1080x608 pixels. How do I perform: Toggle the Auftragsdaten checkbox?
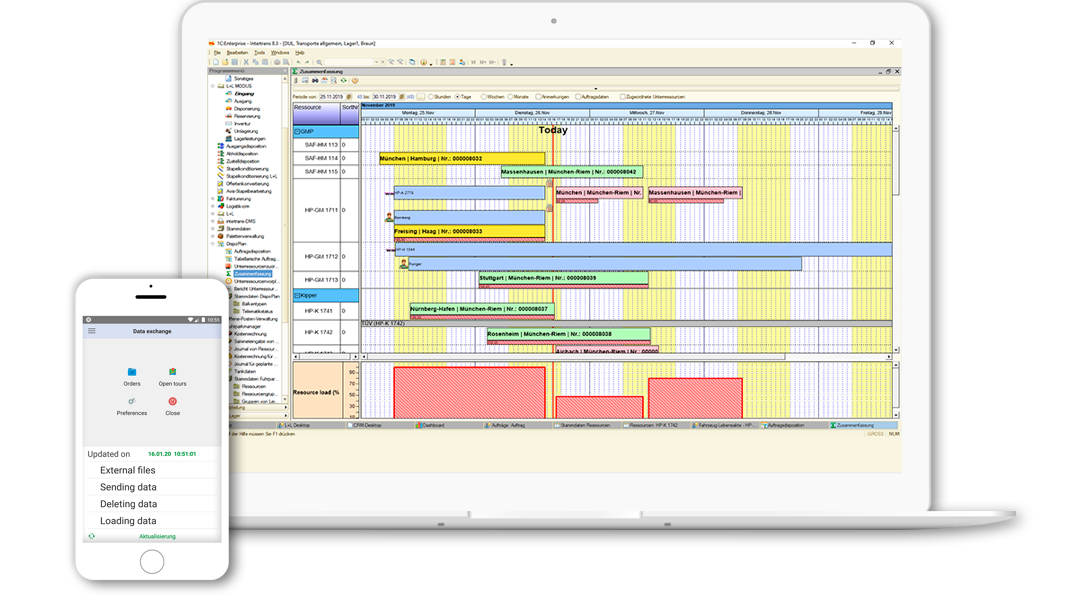click(x=578, y=97)
